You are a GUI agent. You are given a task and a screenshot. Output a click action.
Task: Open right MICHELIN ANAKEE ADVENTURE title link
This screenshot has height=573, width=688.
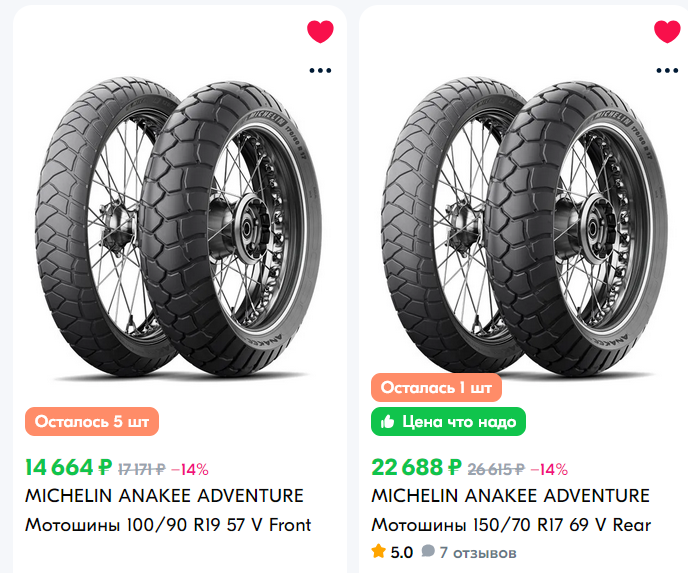(510, 496)
